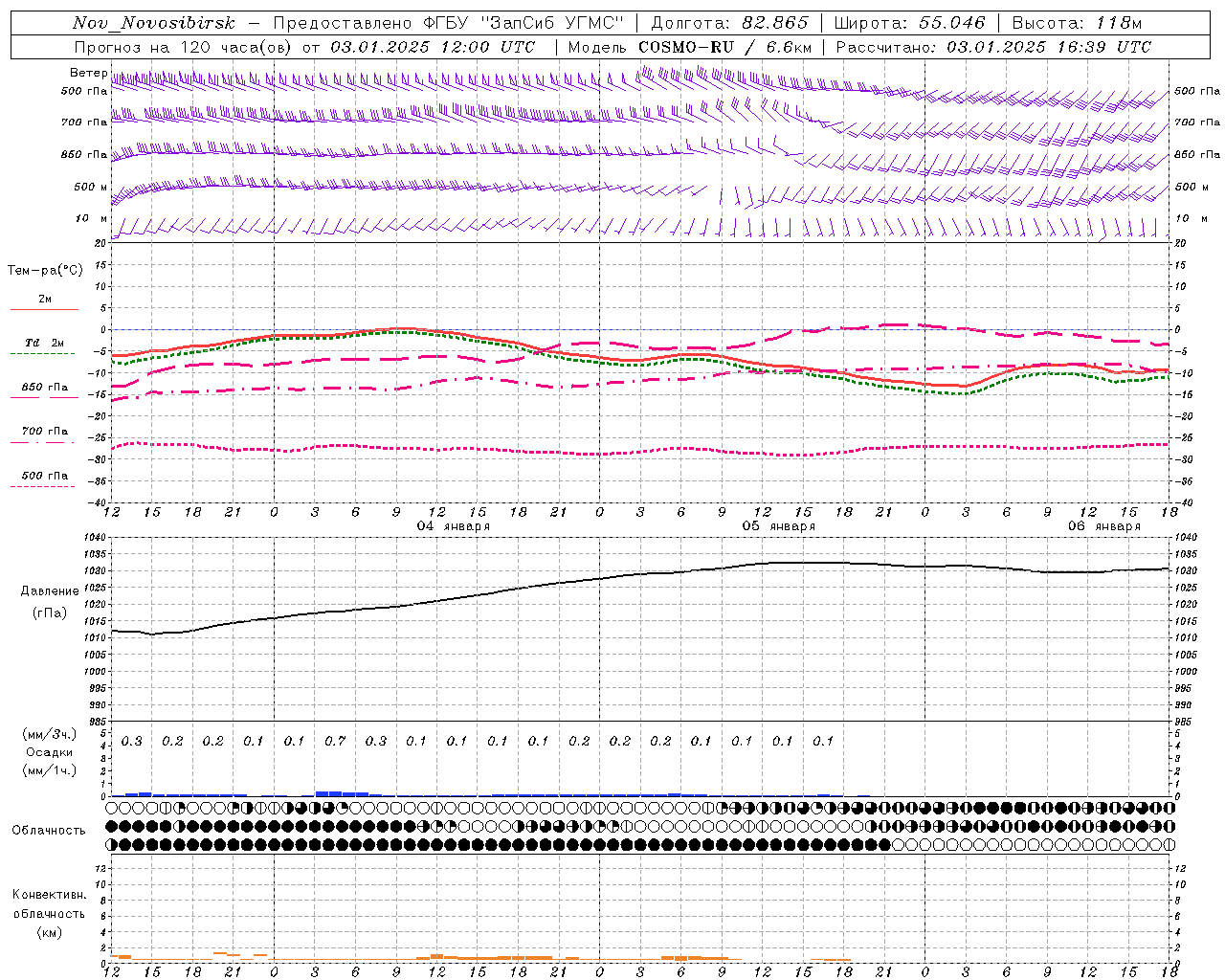The image size is (1225, 980).
Task: Click '850 гПа' in temperature legend
Action: click(x=45, y=388)
